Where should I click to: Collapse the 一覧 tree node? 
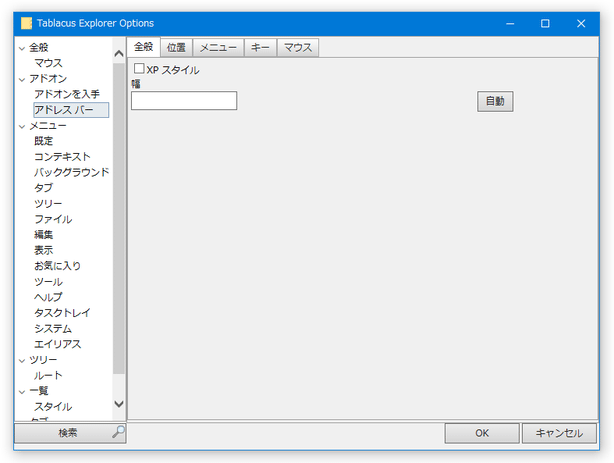[x=22, y=391]
